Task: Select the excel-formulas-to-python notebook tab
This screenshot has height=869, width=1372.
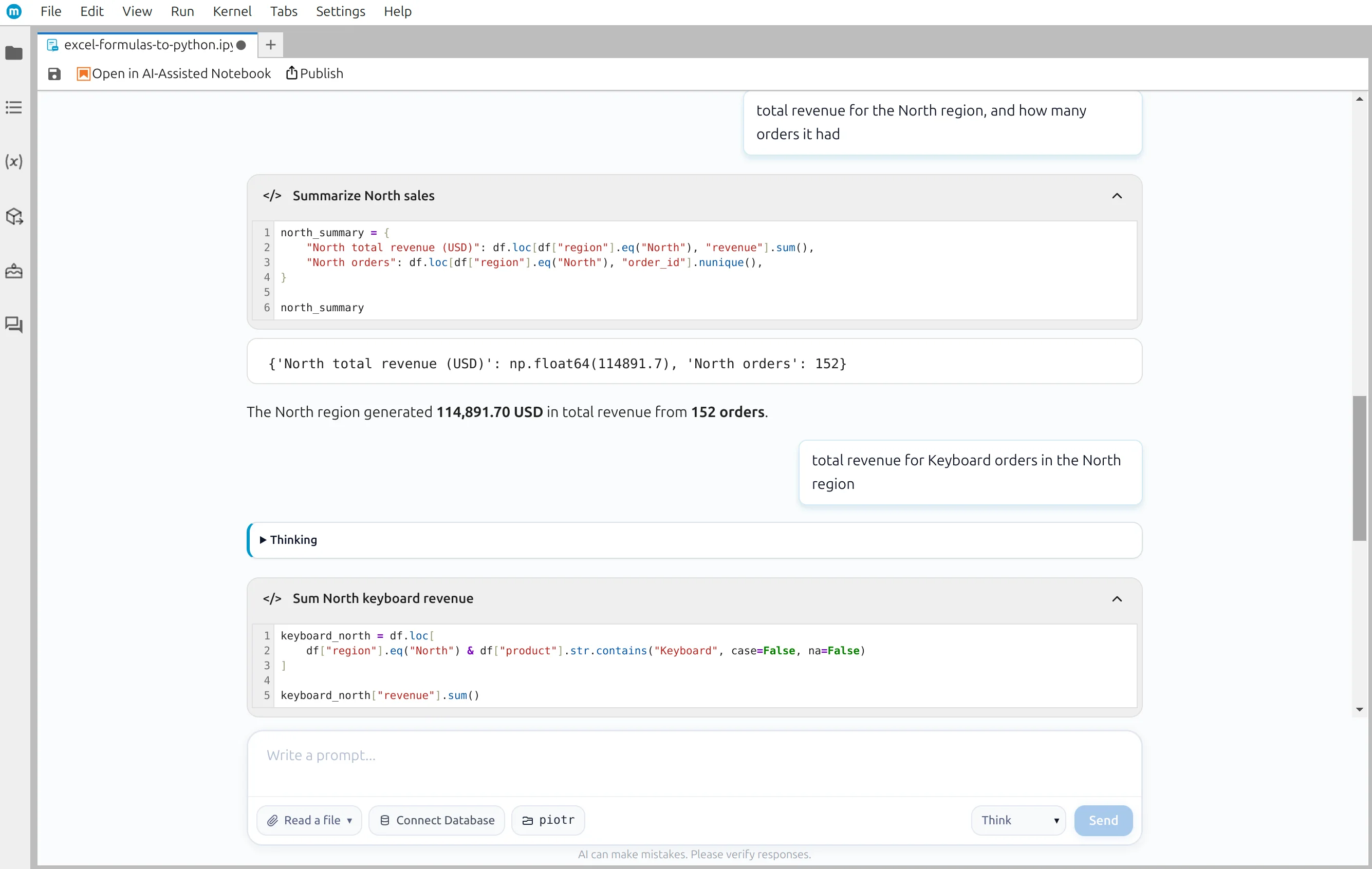Action: point(147,45)
